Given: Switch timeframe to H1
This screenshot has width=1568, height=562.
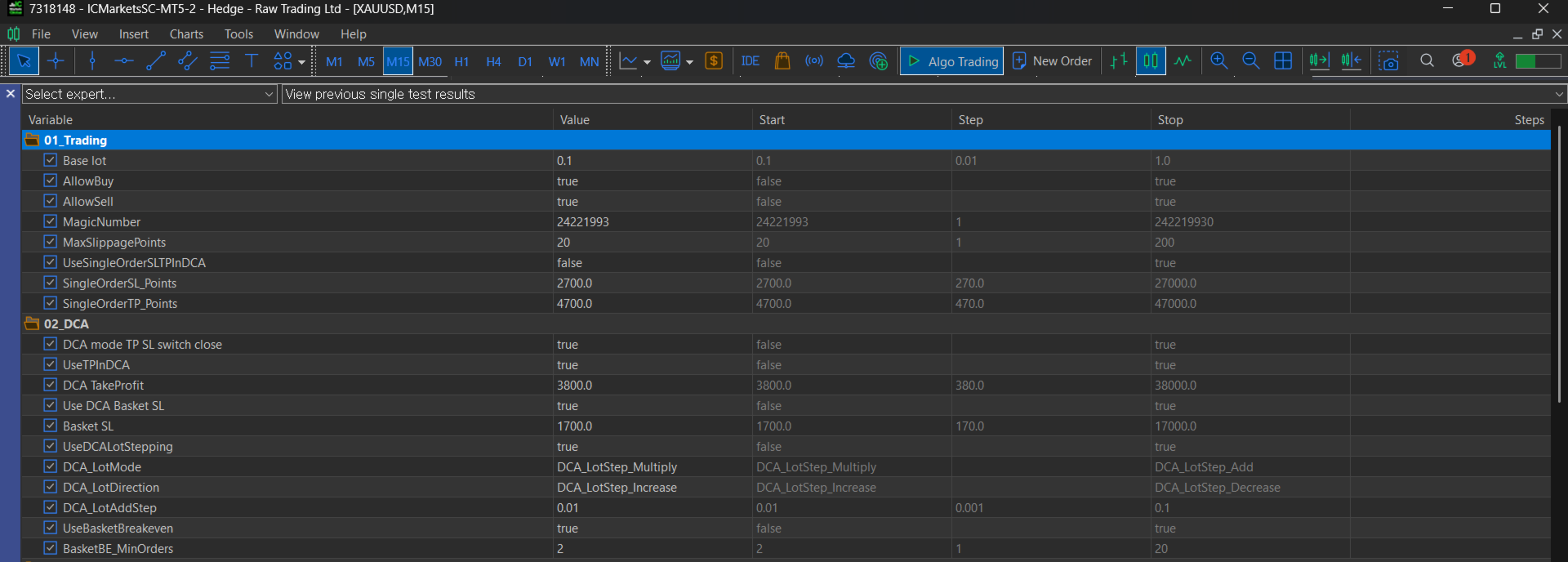Looking at the screenshot, I should (461, 62).
